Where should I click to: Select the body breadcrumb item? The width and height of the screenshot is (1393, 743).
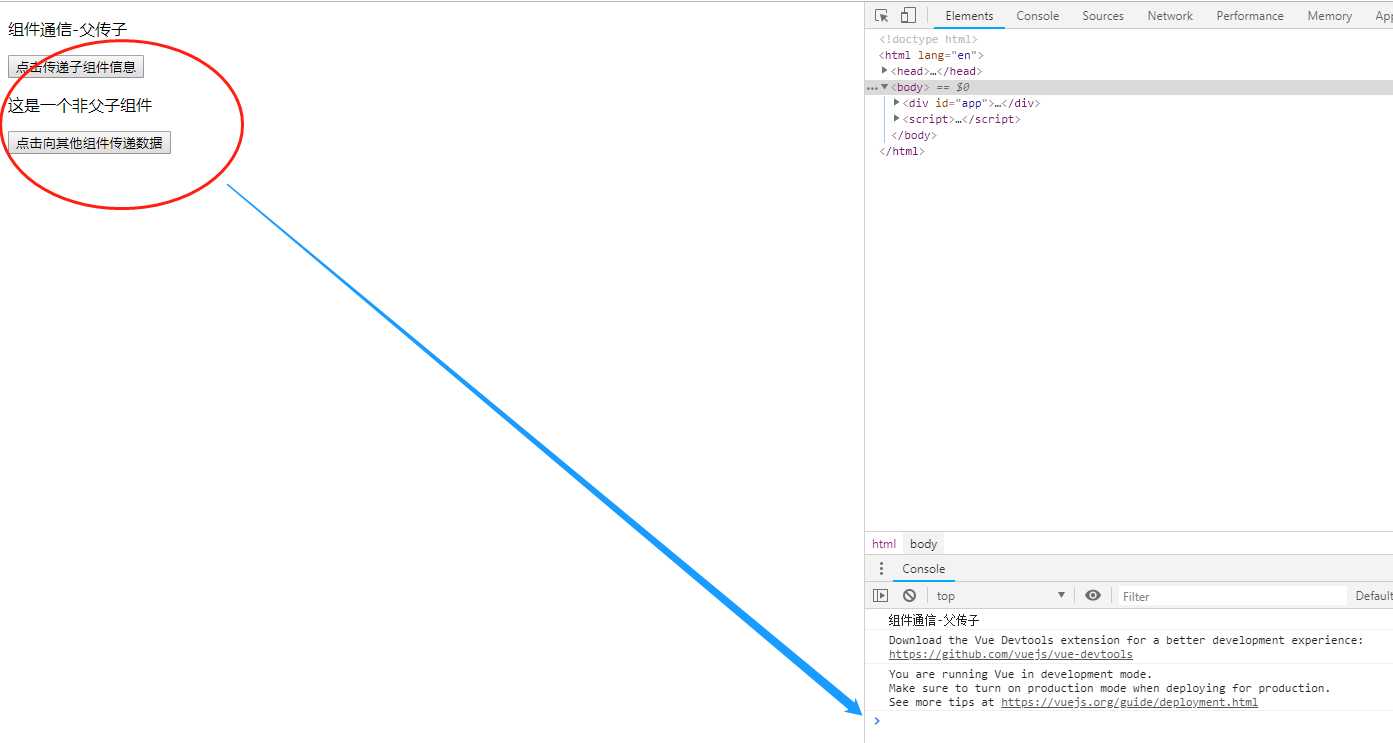click(923, 544)
